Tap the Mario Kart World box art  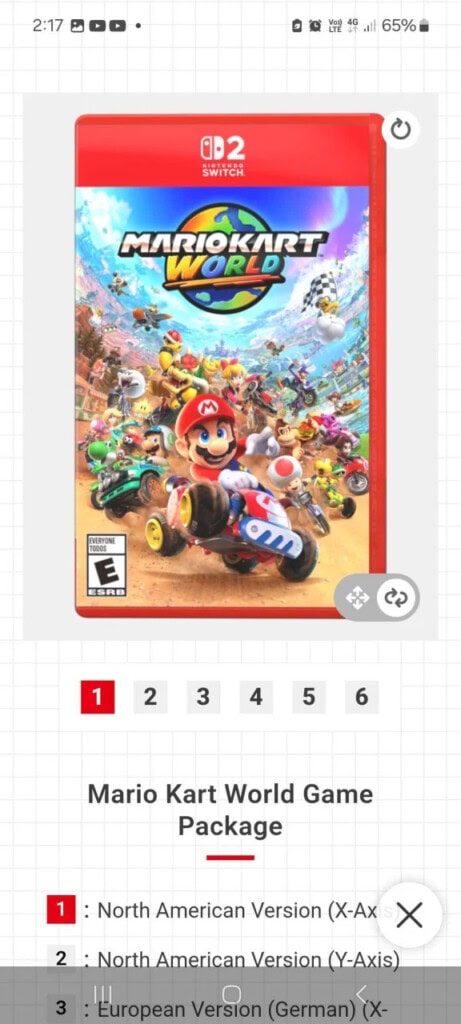[230, 366]
